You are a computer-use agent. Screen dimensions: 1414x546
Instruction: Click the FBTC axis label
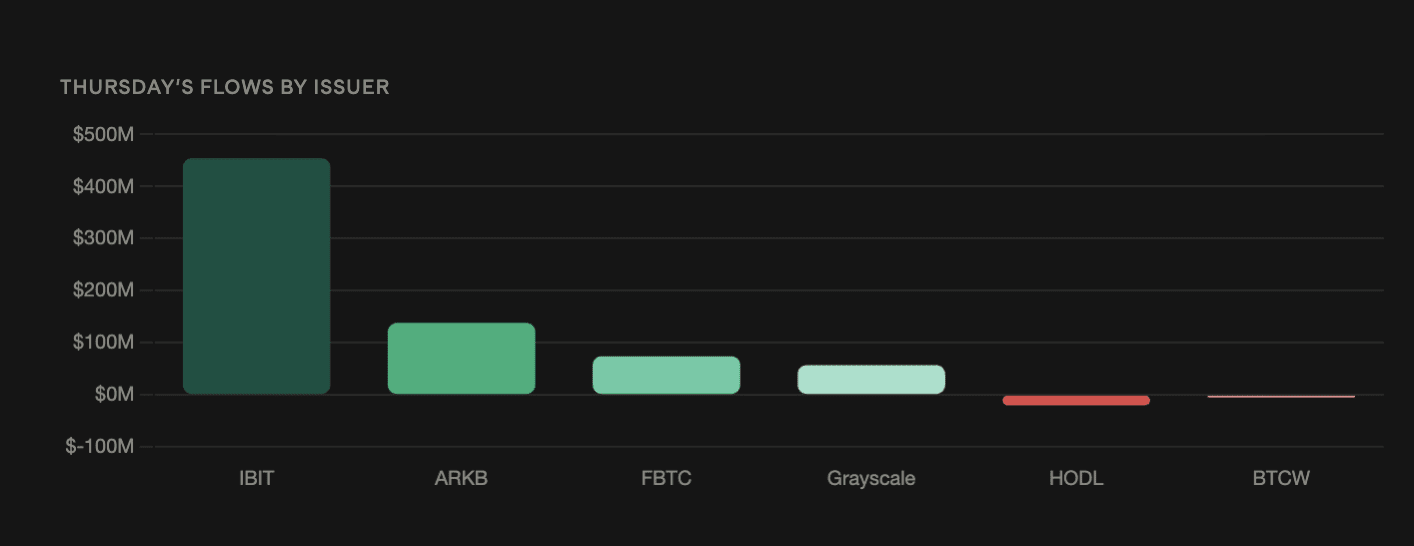[666, 478]
